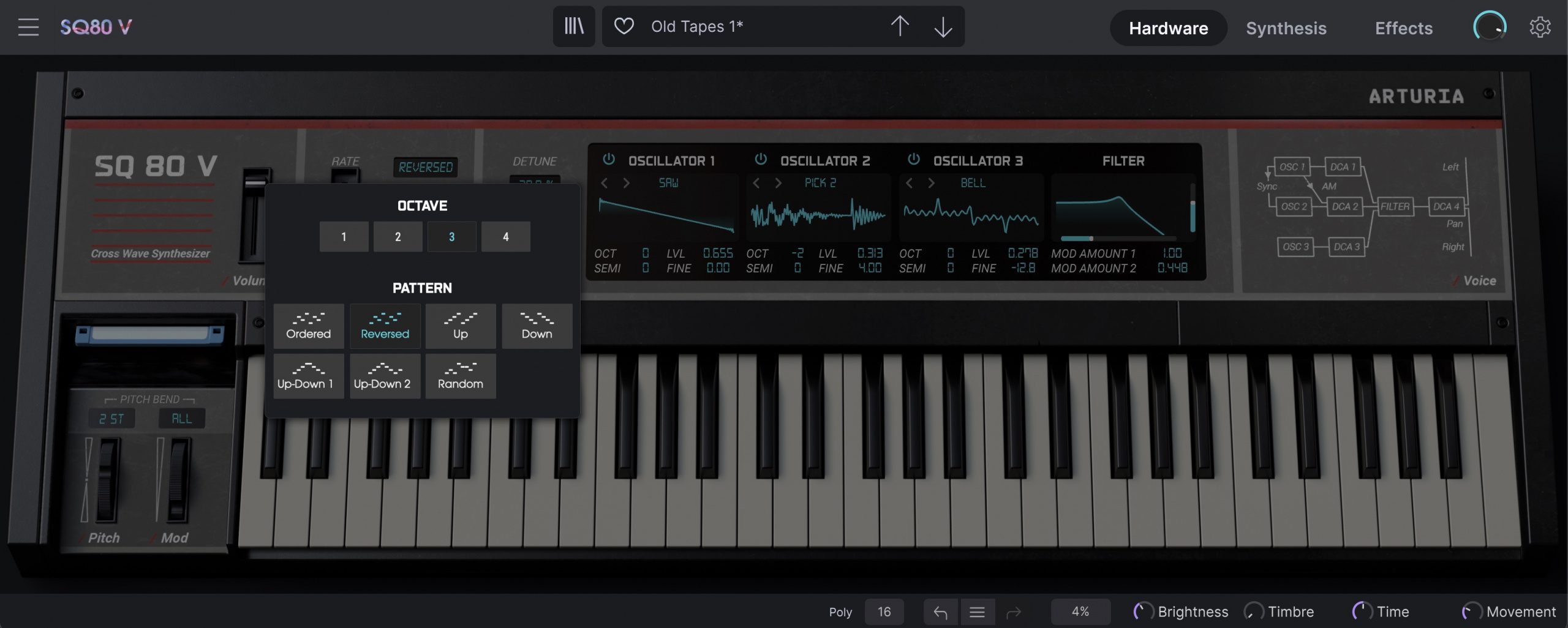Choose Up-Down 1 arpeggio pattern
Screen dimensions: 1568x628
click(308, 376)
